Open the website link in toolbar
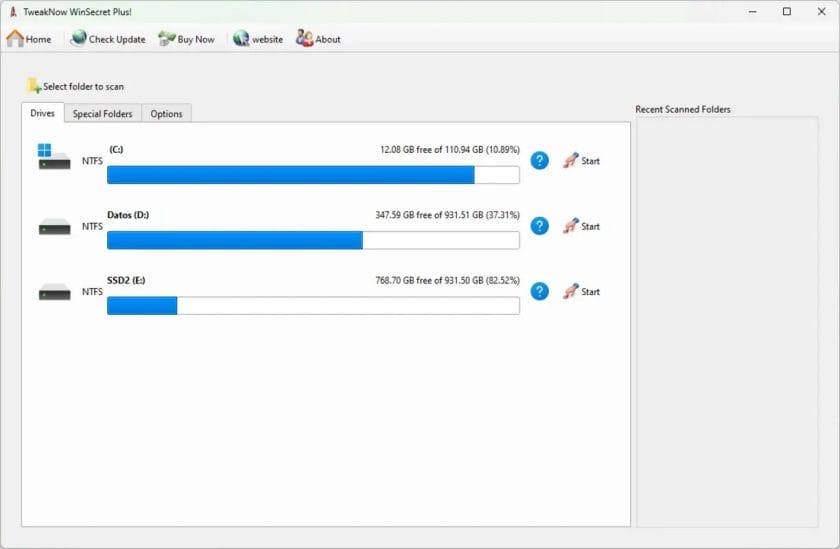Screen dimensions: 840x549 click(258, 39)
